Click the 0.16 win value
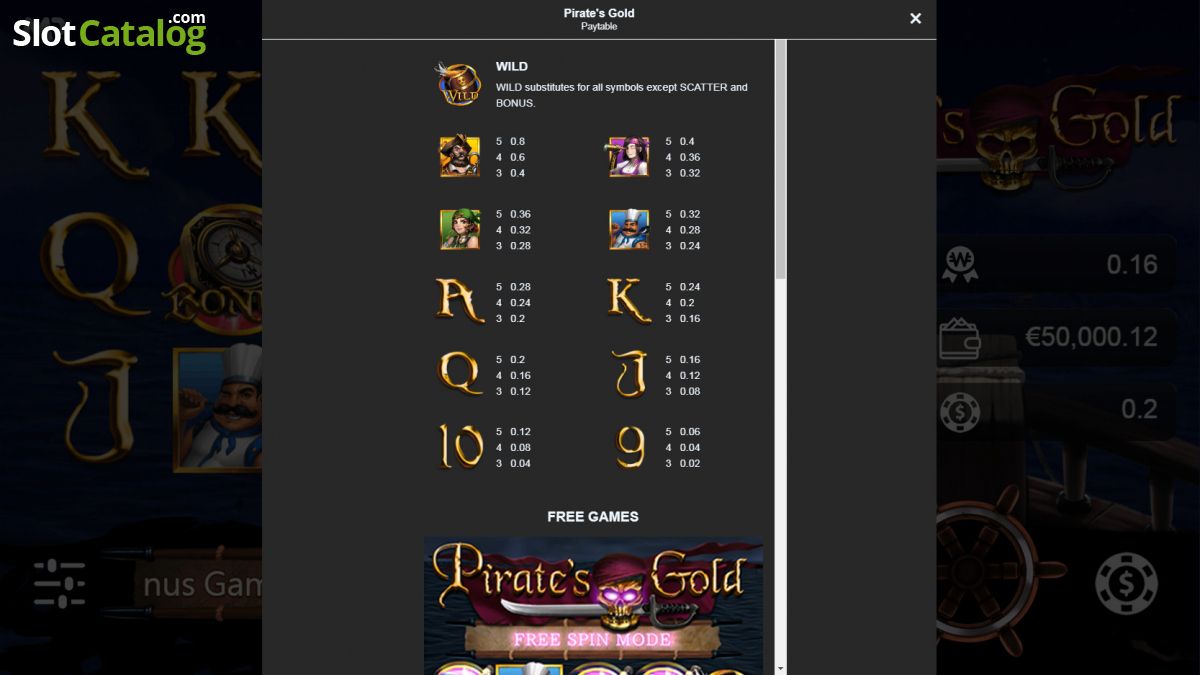The width and height of the screenshot is (1200, 675). 1132,264
